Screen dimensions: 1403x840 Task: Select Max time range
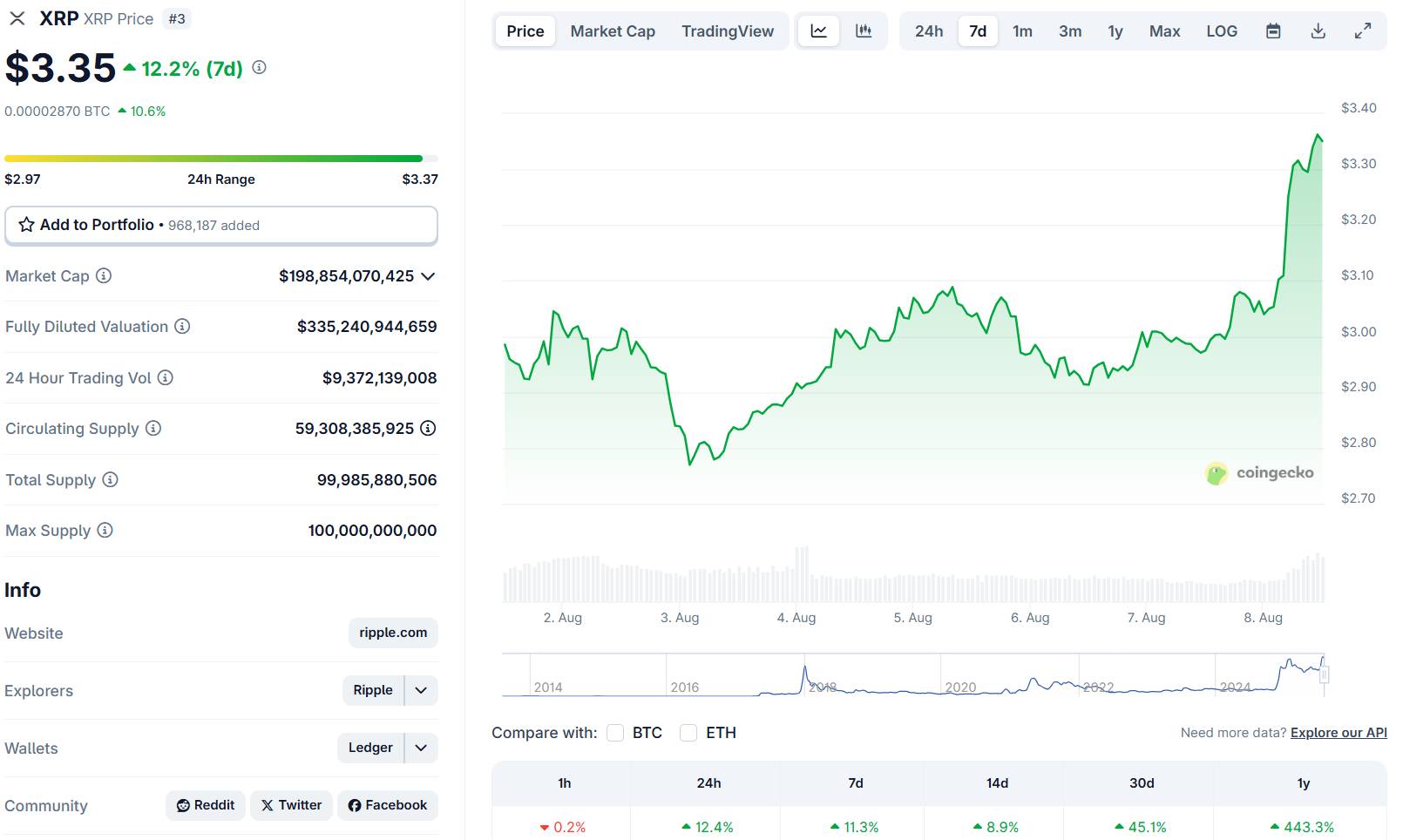click(1164, 31)
